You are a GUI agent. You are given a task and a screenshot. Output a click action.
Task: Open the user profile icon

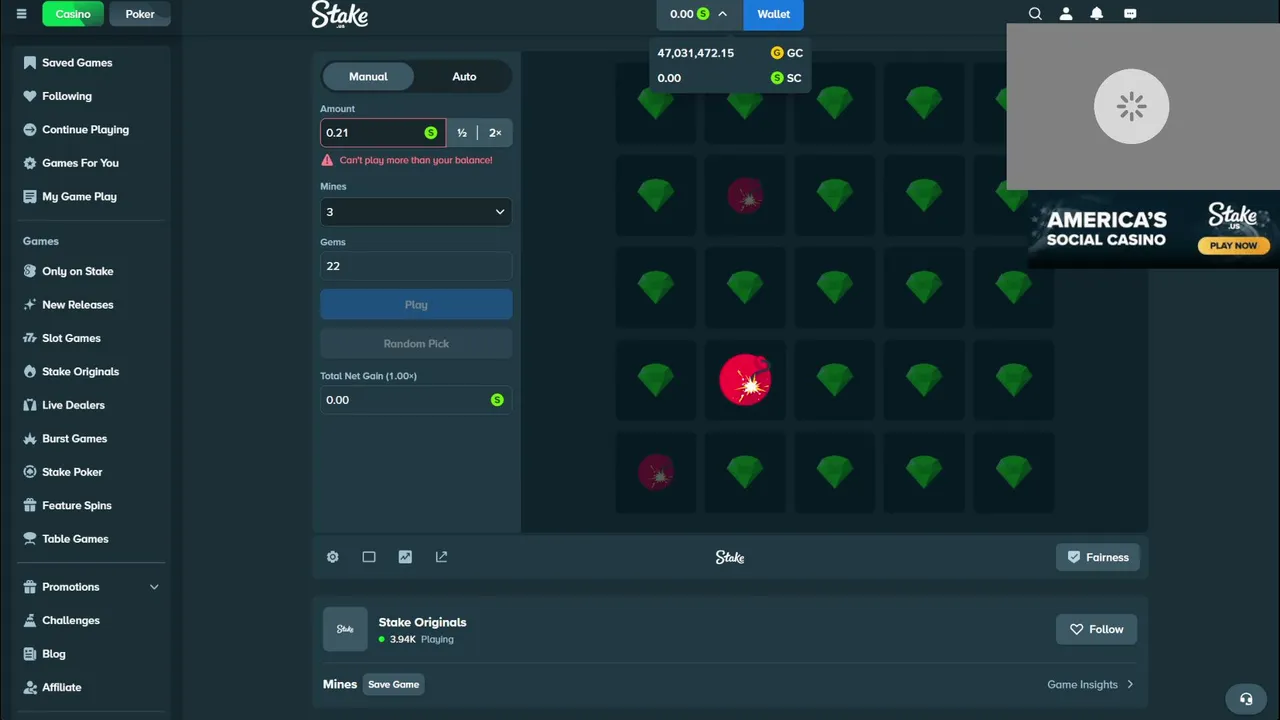(x=1066, y=14)
